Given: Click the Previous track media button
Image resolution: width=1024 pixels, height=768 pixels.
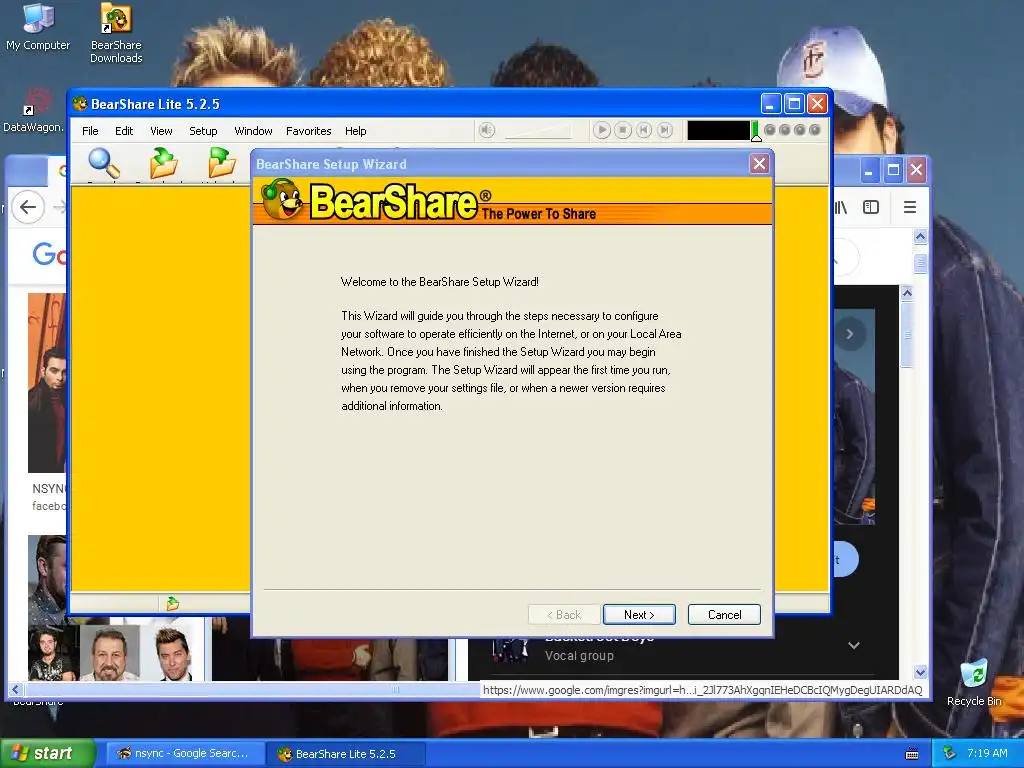Looking at the screenshot, I should (x=643, y=130).
